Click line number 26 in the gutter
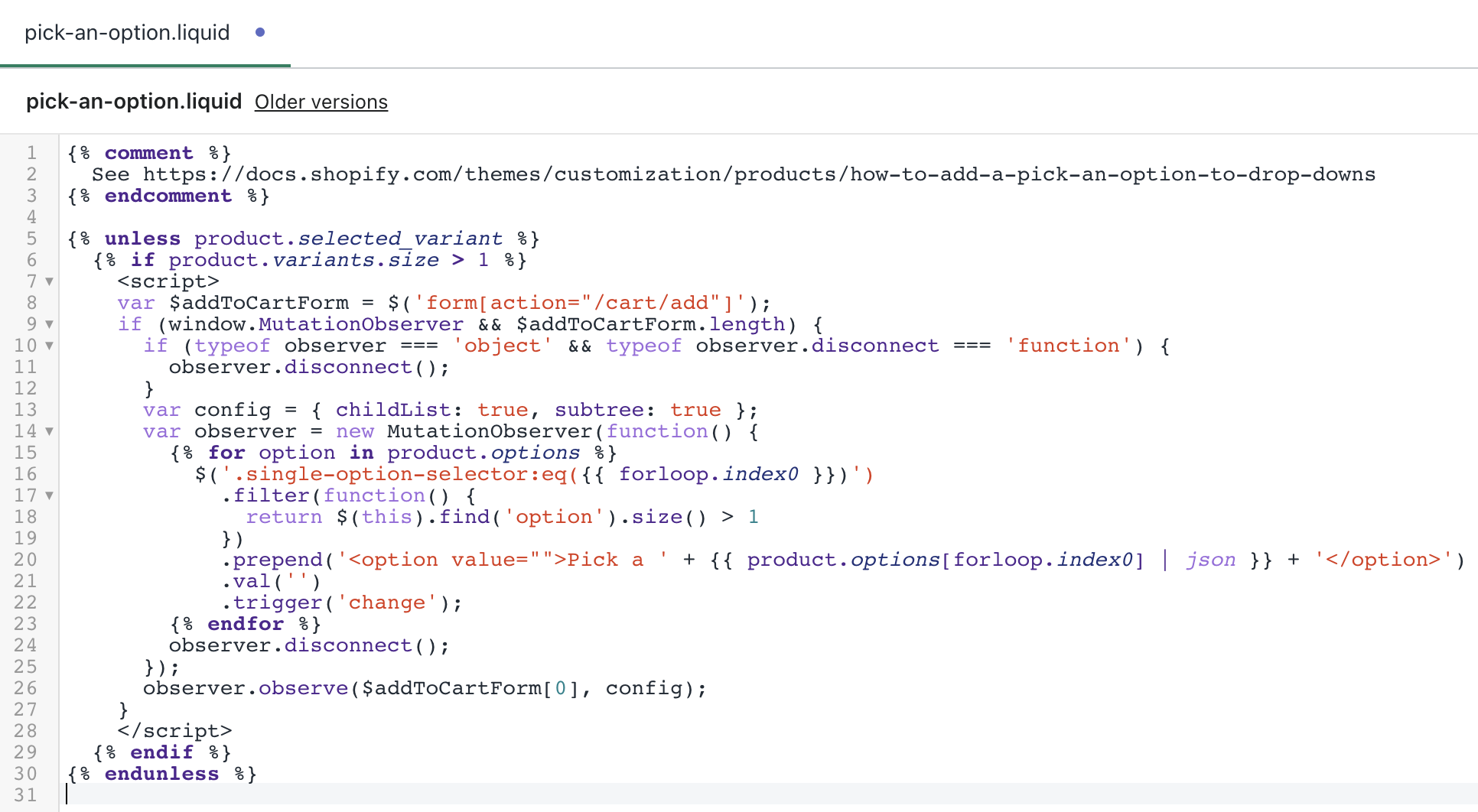Screen dimensions: 1478x812 click(25, 688)
